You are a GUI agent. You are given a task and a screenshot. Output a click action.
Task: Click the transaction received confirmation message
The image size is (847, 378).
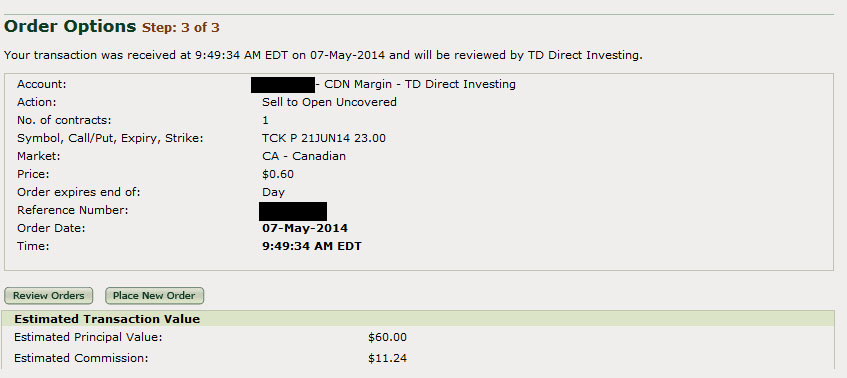[x=323, y=55]
